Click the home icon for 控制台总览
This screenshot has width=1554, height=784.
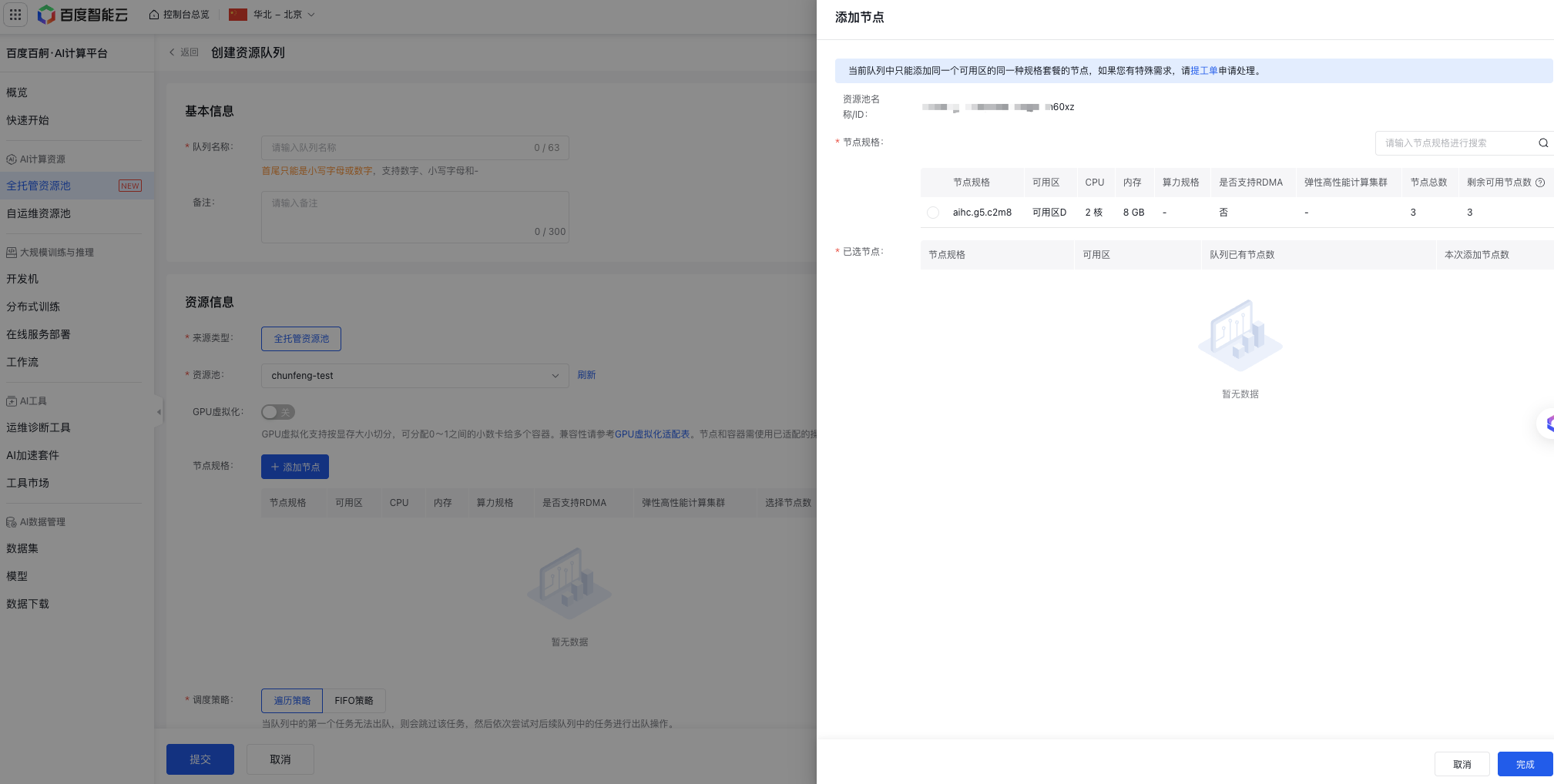tap(154, 15)
